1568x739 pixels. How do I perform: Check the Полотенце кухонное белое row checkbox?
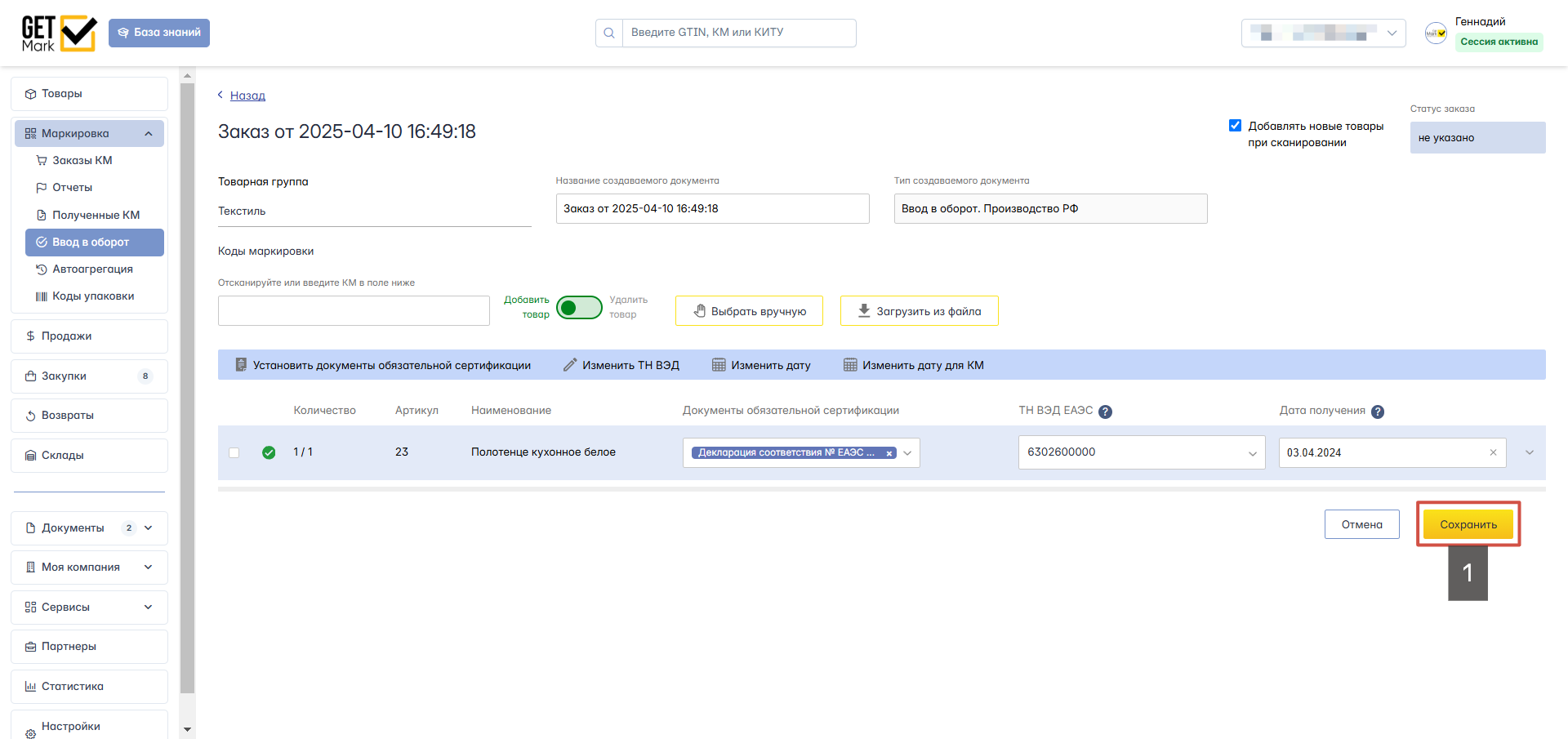pos(234,452)
